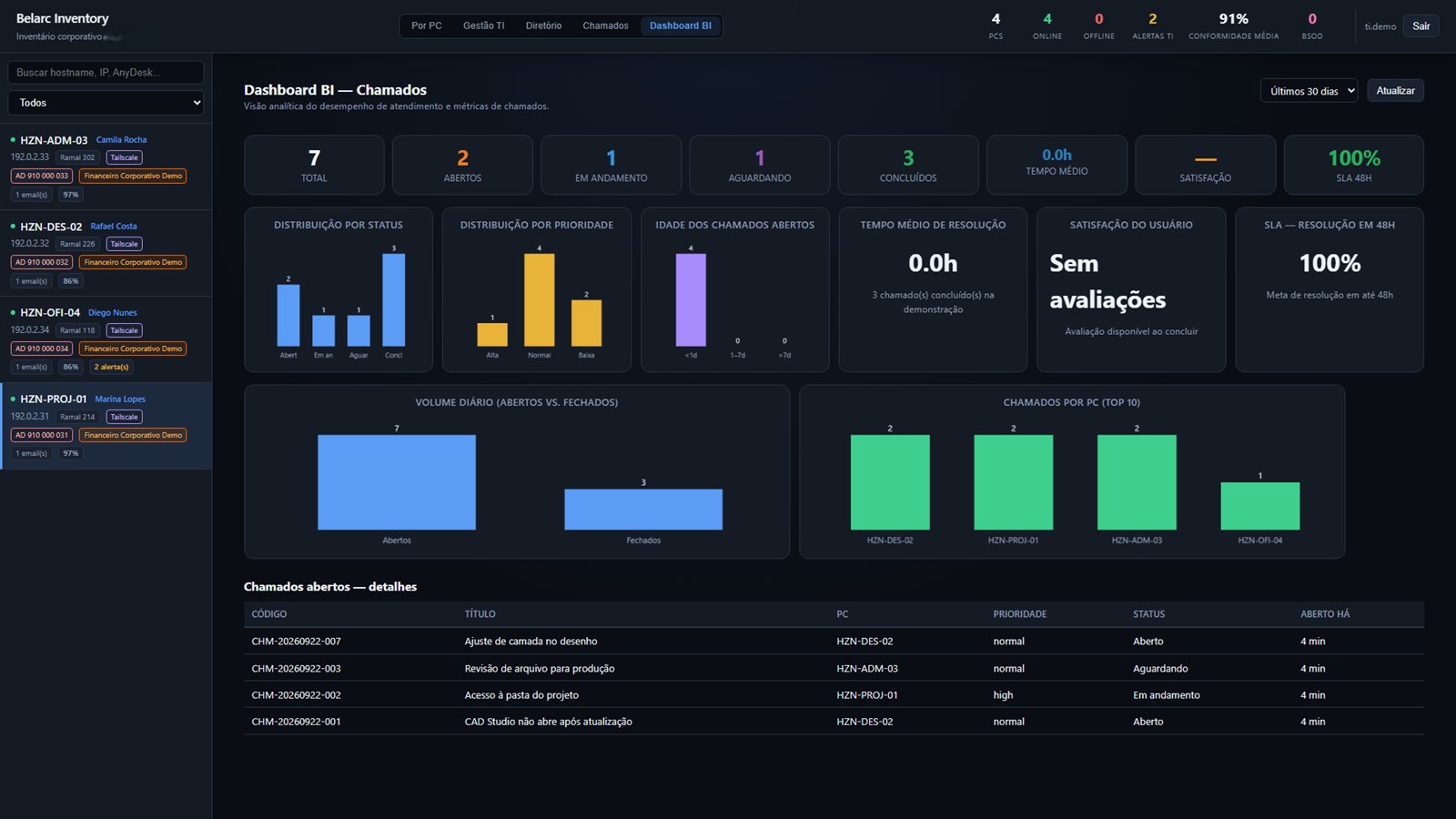Open ticket CHM-20260922-003 in the table
Viewport: 1456px width, 819px height.
click(x=834, y=668)
